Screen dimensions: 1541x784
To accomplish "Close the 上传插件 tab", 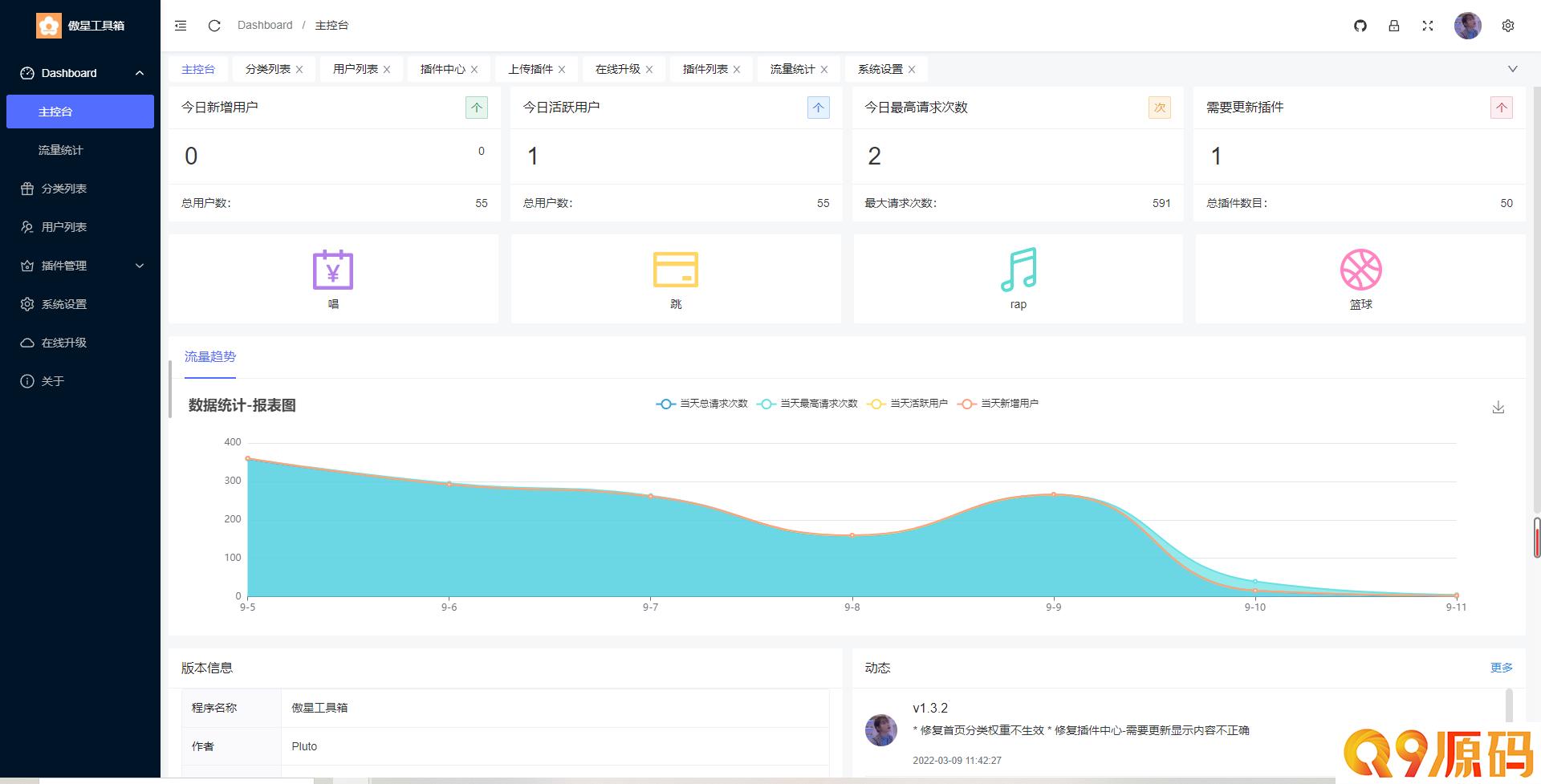I will tap(562, 70).
